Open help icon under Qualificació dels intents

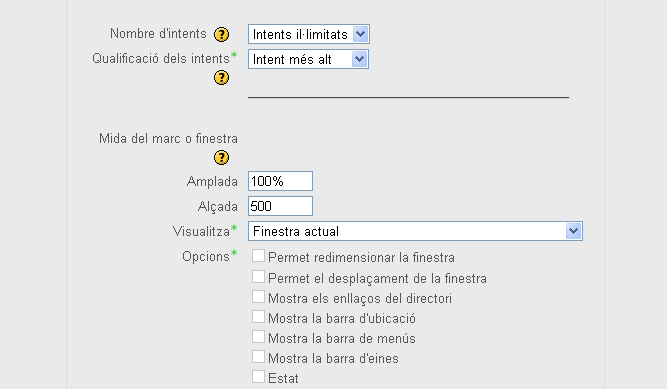(221, 78)
